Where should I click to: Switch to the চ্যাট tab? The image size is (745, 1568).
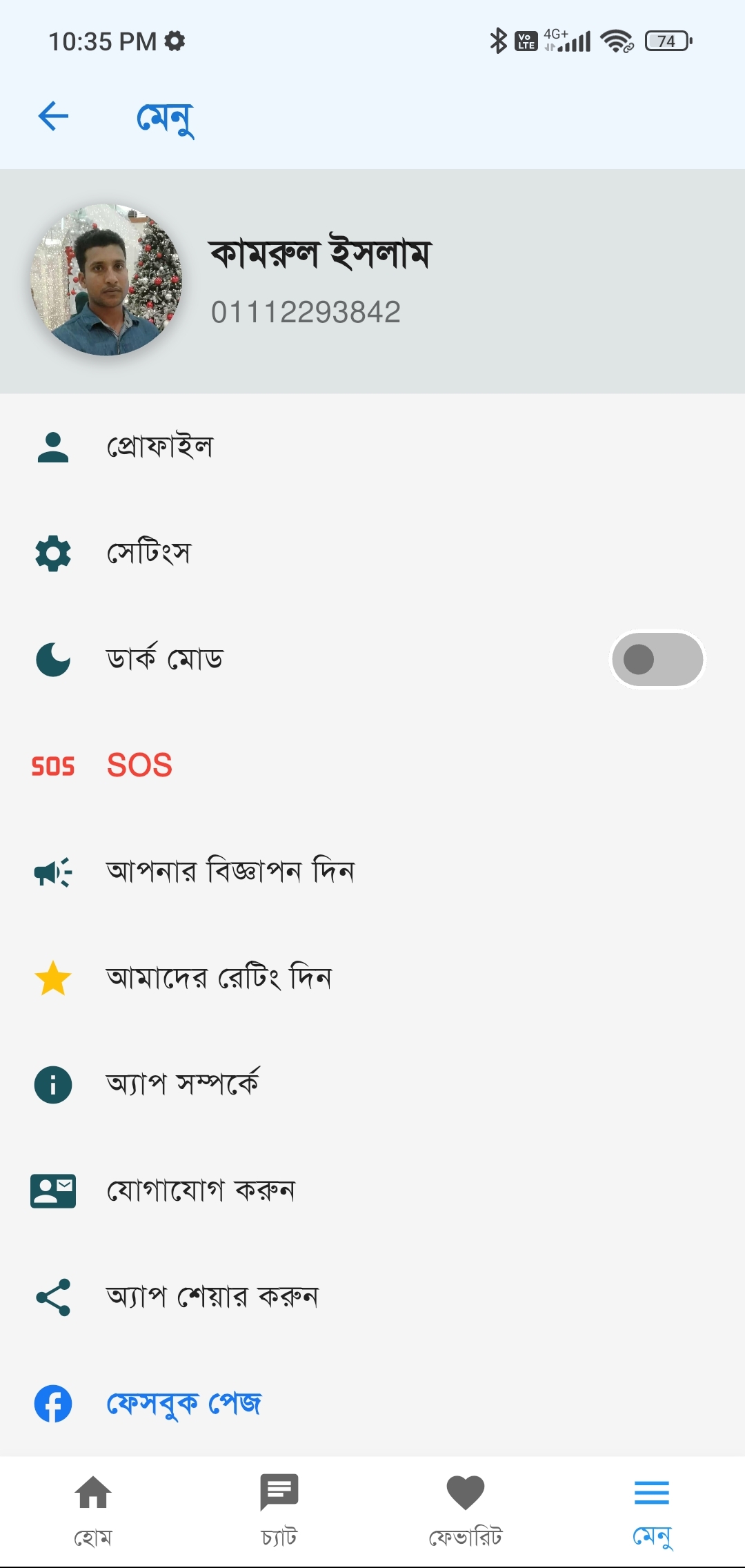[279, 1509]
